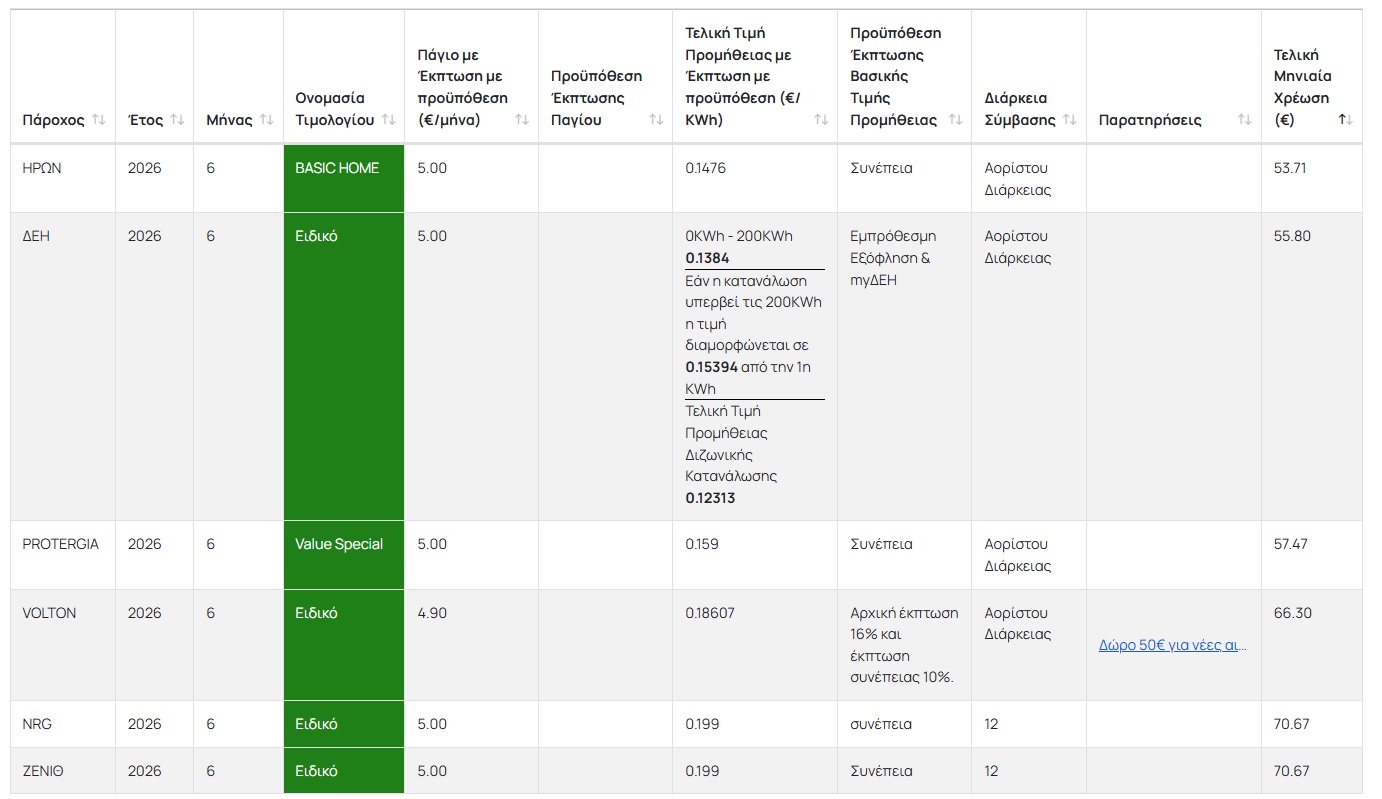Click the ΗΡΩΝ provider name cell

(x=63, y=179)
